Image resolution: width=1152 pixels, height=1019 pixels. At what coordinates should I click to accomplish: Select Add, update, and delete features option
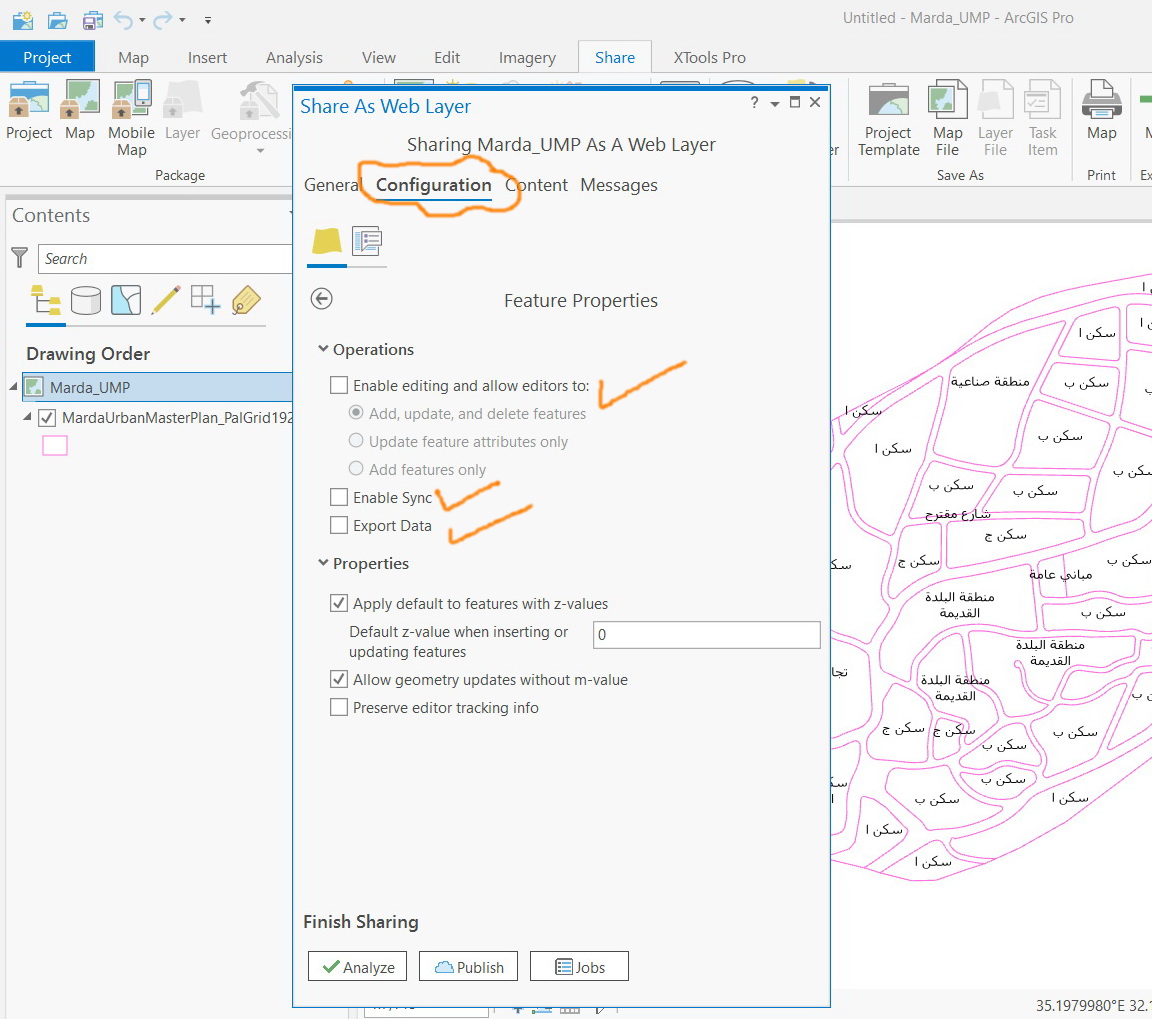pyautogui.click(x=356, y=413)
